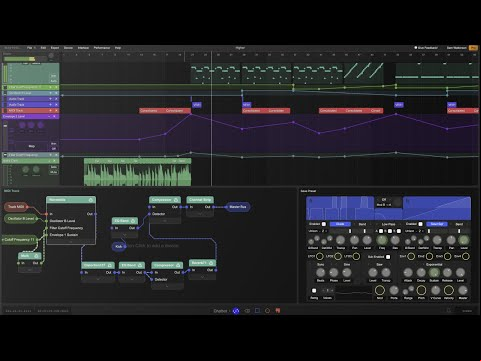Toggle Sub Enabled checkbox
The width and height of the screenshot is (481, 361).
(388, 257)
